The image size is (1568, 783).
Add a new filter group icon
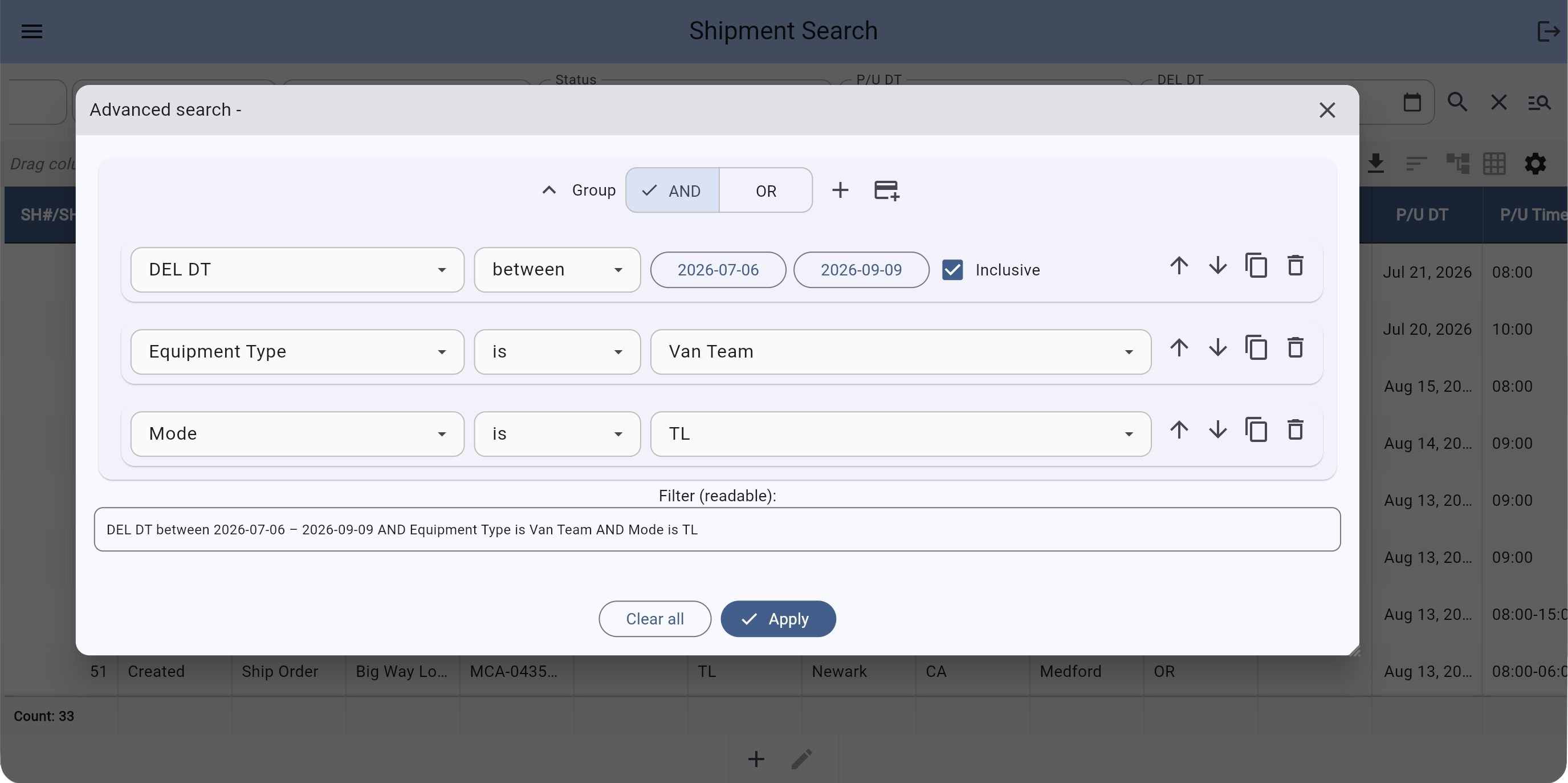(886, 190)
